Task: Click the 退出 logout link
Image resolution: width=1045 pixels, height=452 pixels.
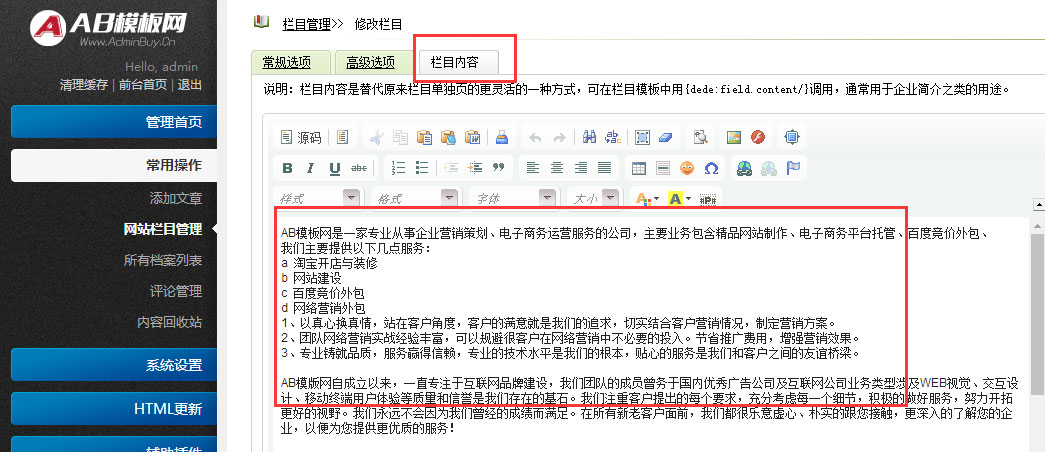Action: click(190, 85)
